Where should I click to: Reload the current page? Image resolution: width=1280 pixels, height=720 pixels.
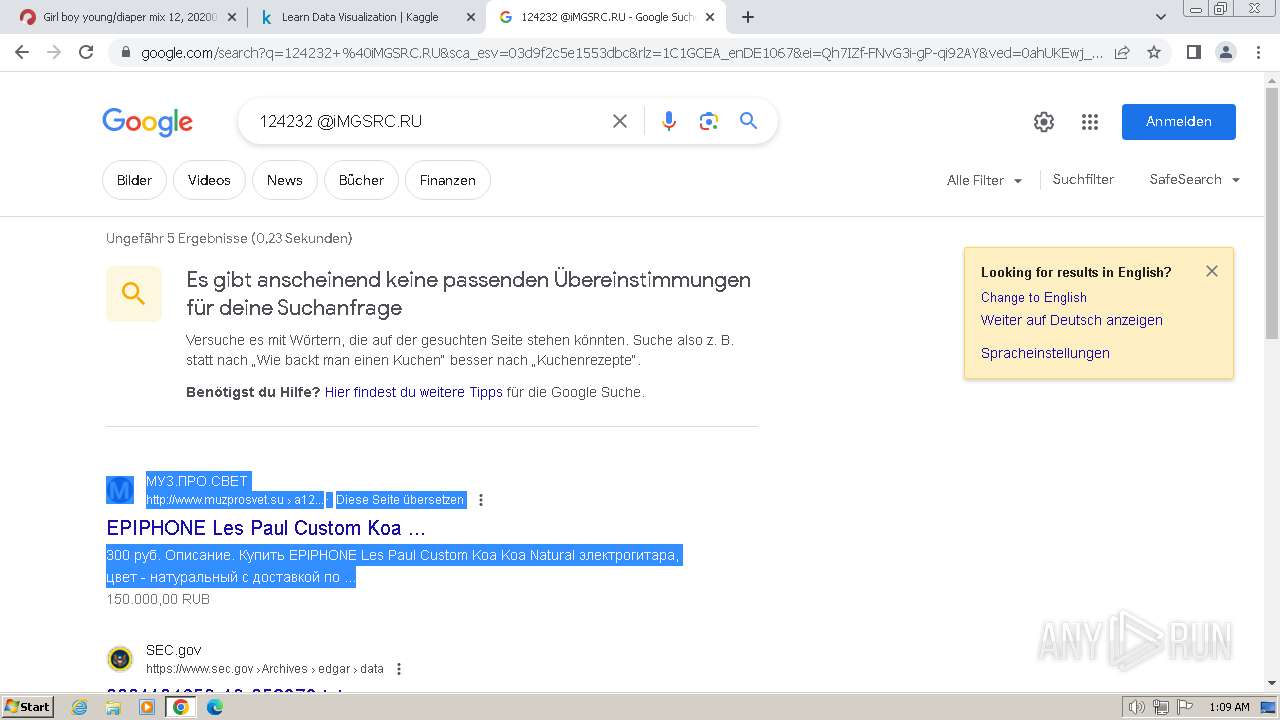[86, 52]
